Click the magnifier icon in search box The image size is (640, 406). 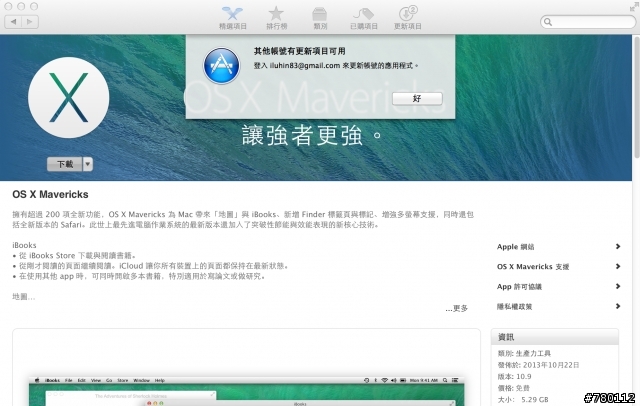click(548, 22)
